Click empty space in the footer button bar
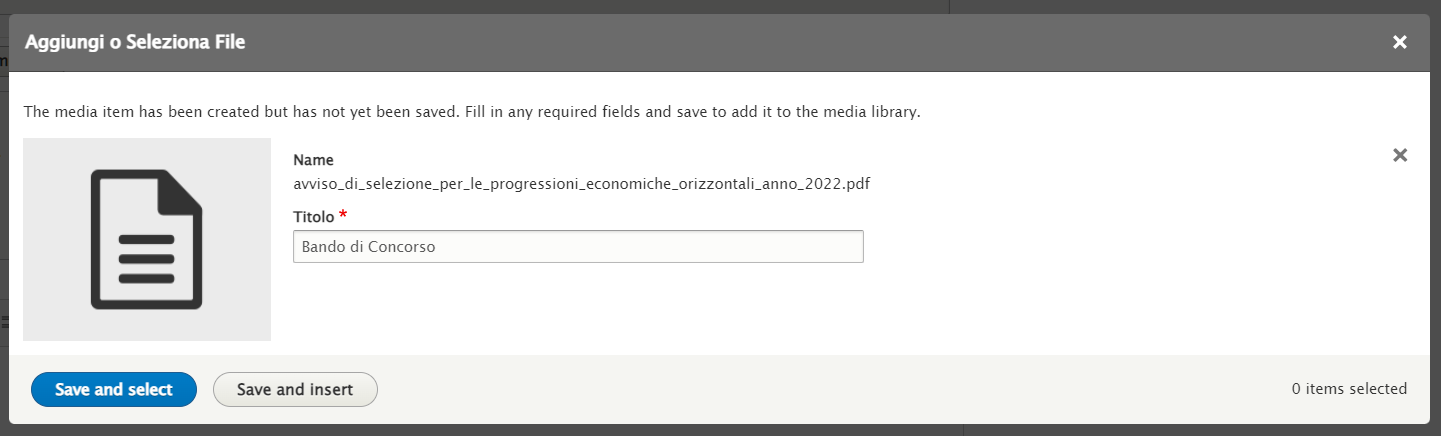 point(800,389)
